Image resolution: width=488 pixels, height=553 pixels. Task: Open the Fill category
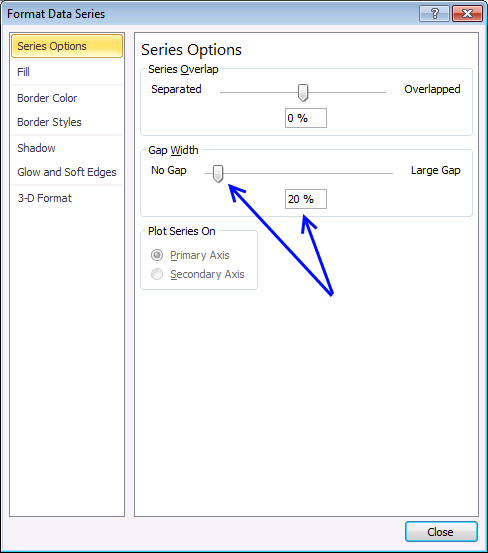[x=67, y=72]
